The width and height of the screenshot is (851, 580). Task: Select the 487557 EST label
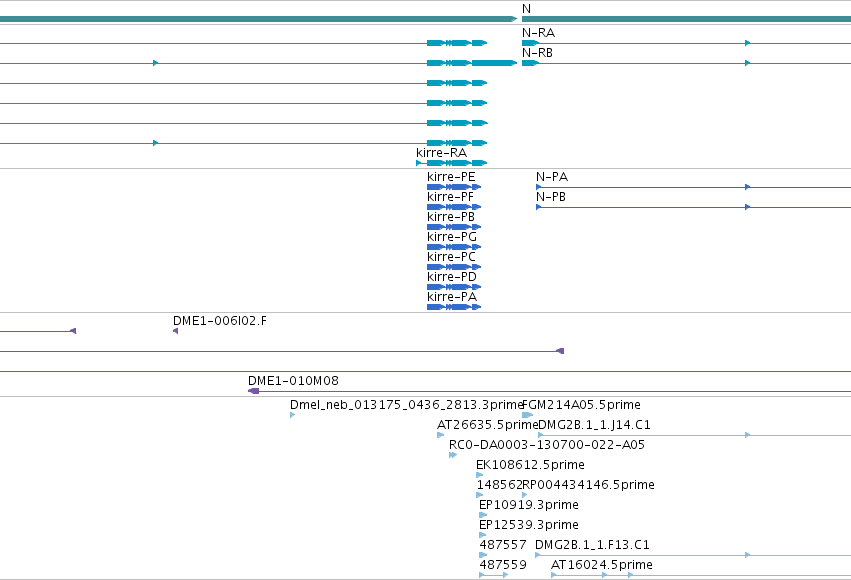pyautogui.click(x=503, y=545)
